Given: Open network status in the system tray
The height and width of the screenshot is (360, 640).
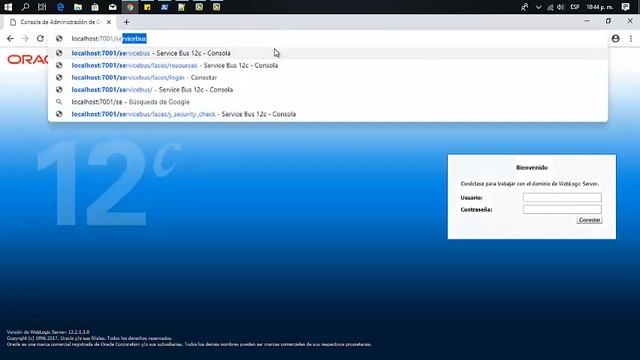Looking at the screenshot, I should 550,7.
